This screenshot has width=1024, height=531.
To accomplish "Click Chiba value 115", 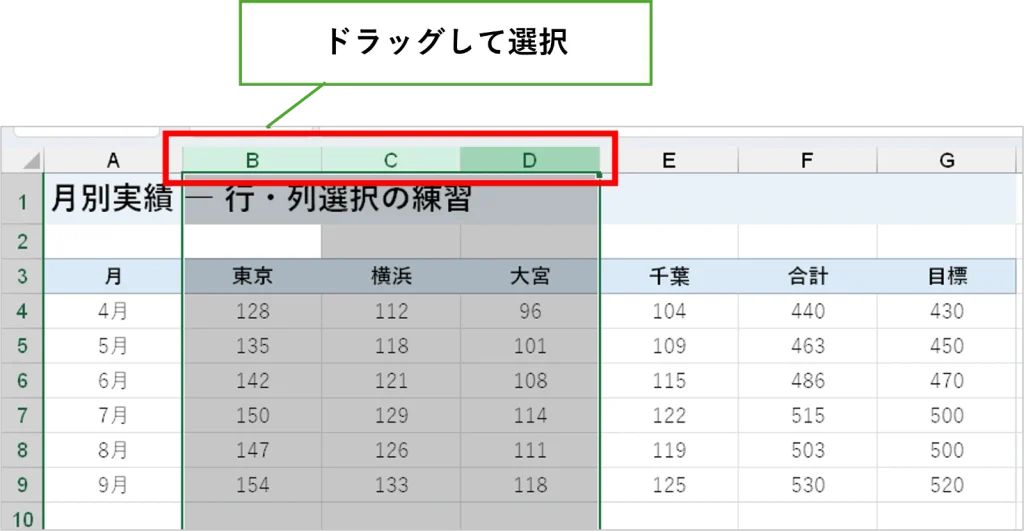I will coord(669,380).
